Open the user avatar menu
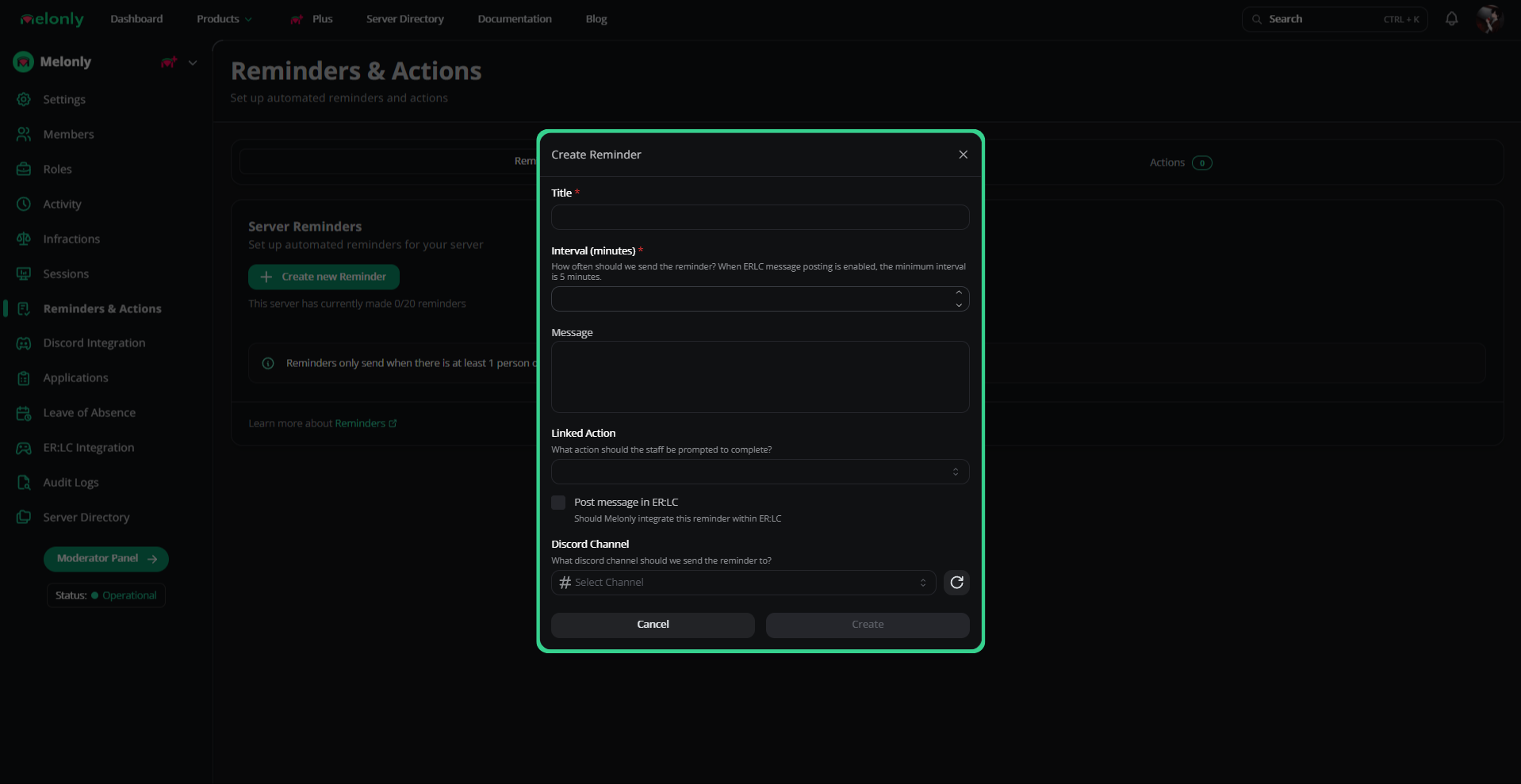The width and height of the screenshot is (1521, 784). click(x=1488, y=19)
